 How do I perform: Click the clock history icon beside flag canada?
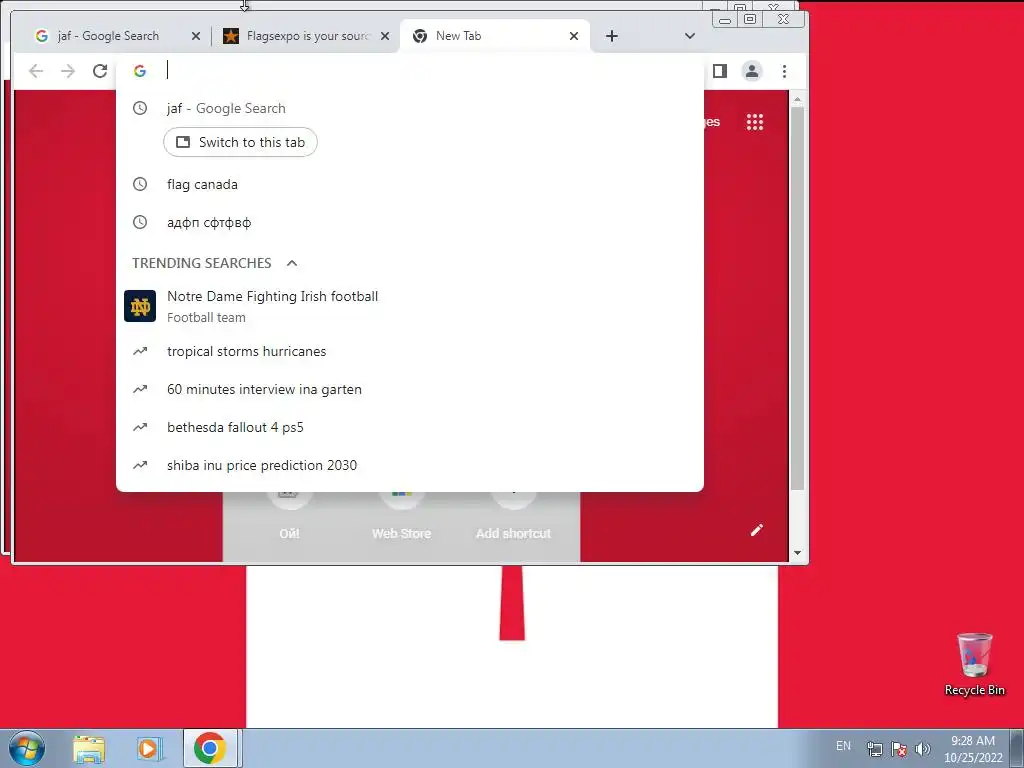click(x=140, y=184)
